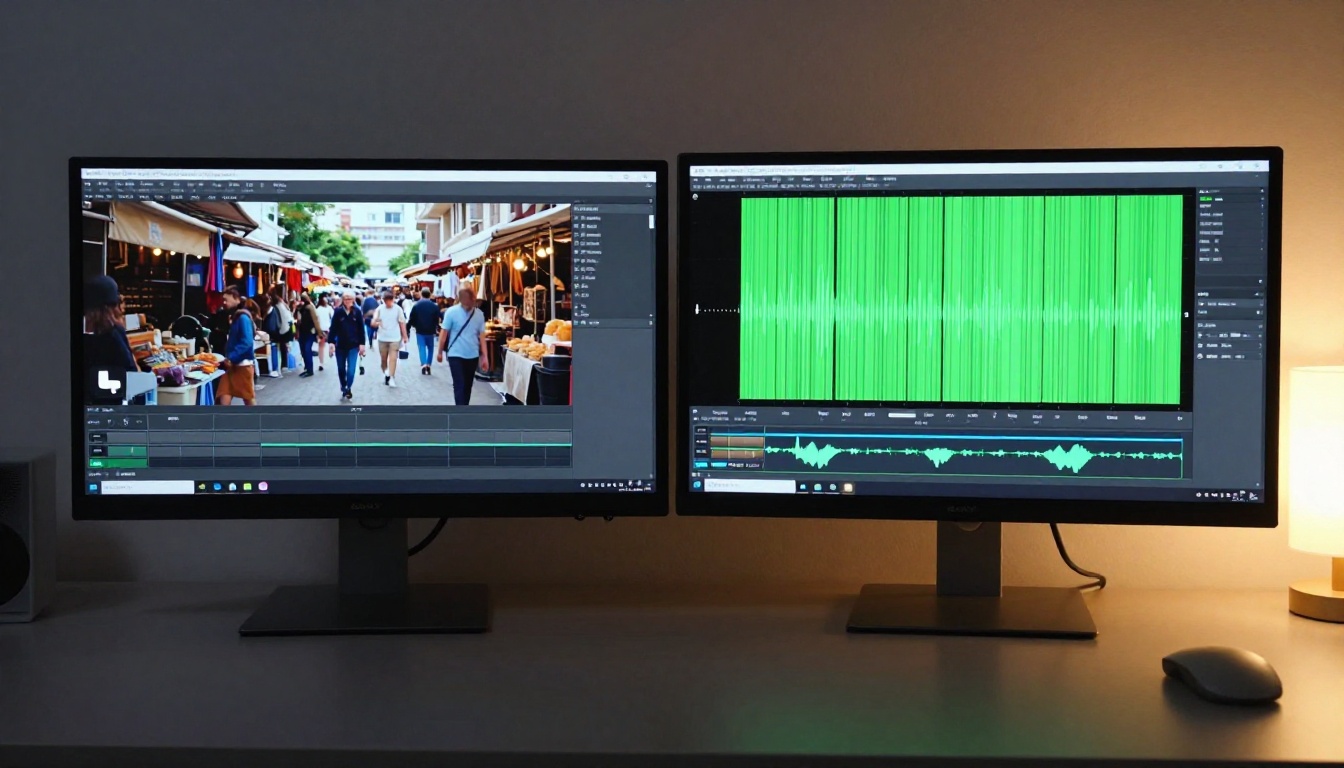Image resolution: width=1344 pixels, height=768 pixels.
Task: Click the lower waveform overview track
Action: pos(973,458)
